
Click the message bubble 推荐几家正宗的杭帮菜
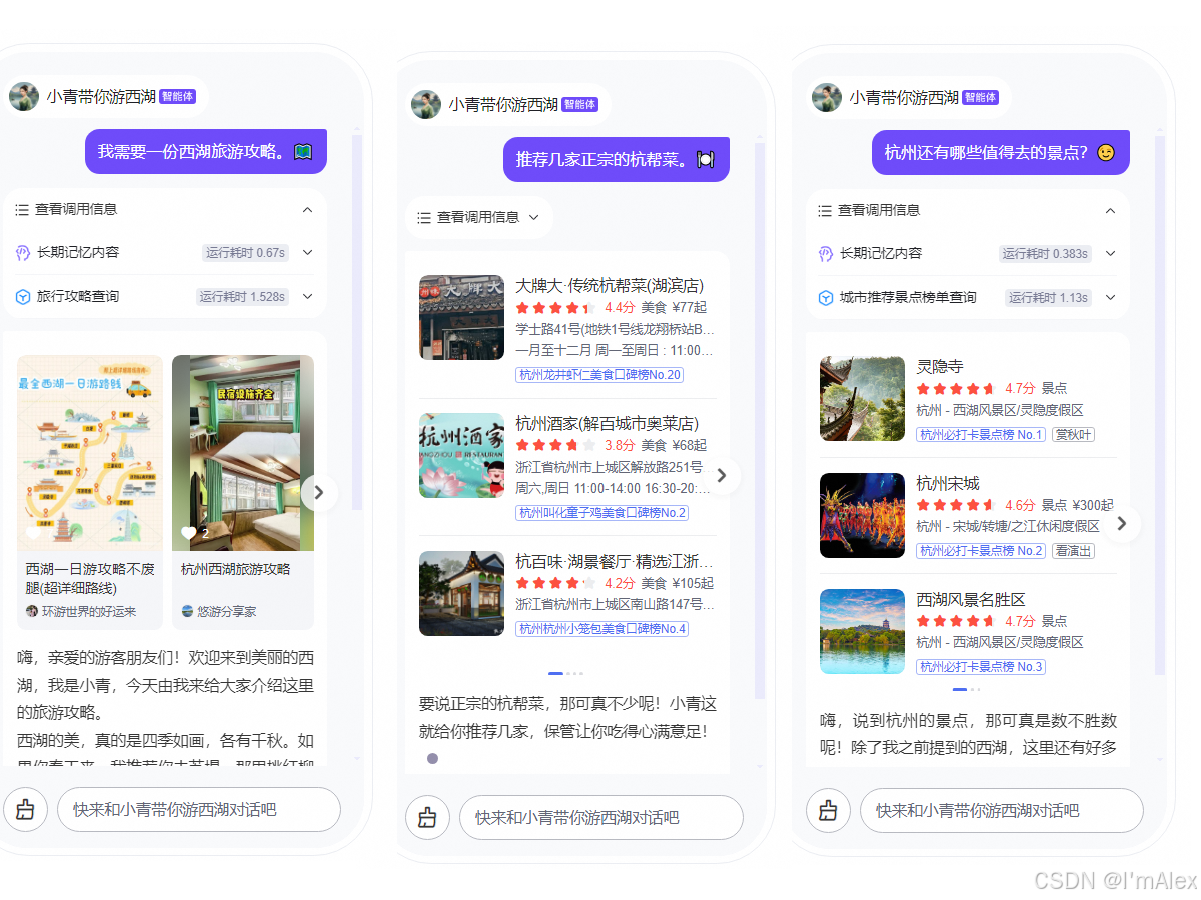pos(616,159)
